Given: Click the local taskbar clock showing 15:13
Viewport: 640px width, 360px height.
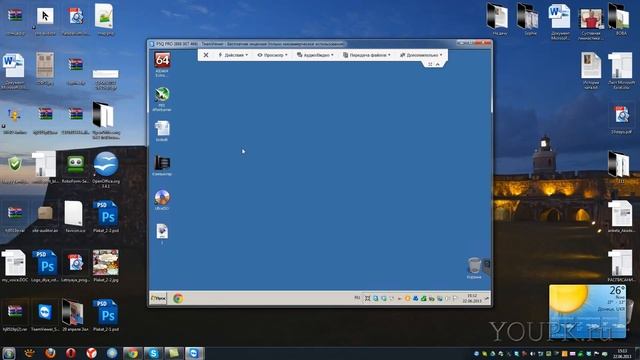Looking at the screenshot, I should (x=622, y=353).
